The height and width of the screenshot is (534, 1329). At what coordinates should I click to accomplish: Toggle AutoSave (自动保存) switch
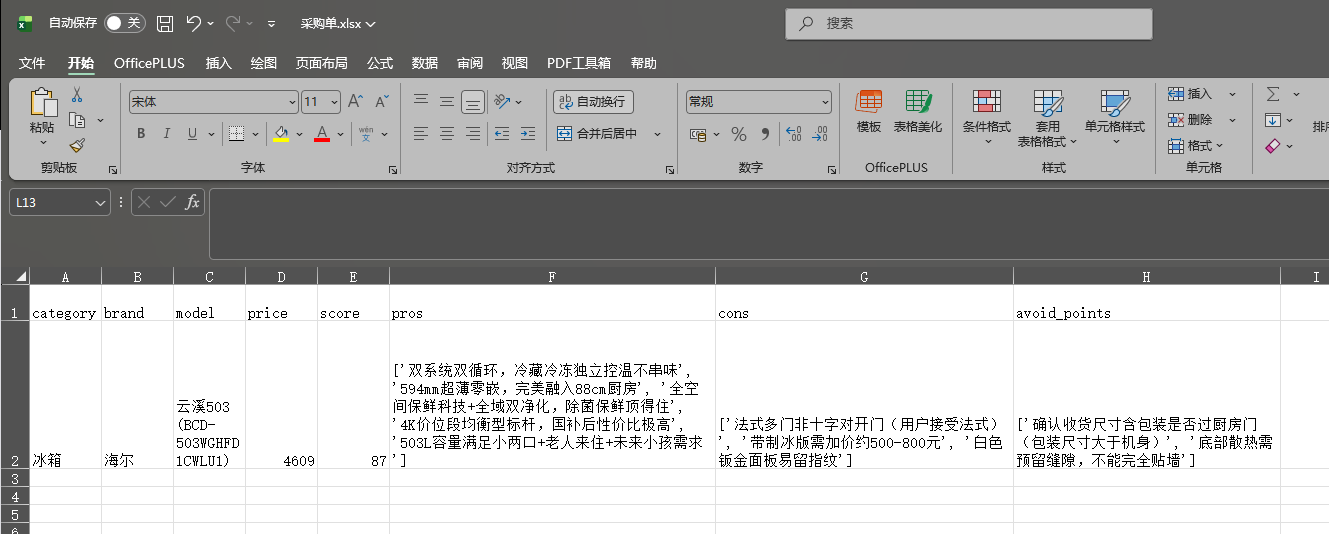125,23
